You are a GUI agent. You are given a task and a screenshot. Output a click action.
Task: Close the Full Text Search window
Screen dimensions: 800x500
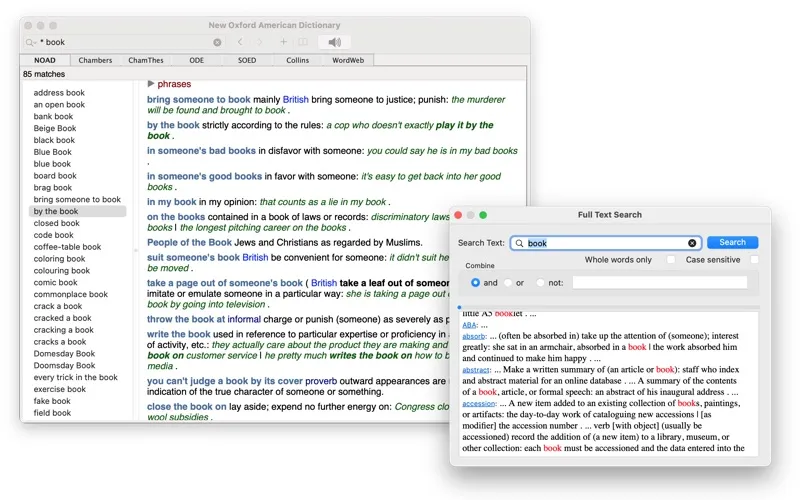458,215
